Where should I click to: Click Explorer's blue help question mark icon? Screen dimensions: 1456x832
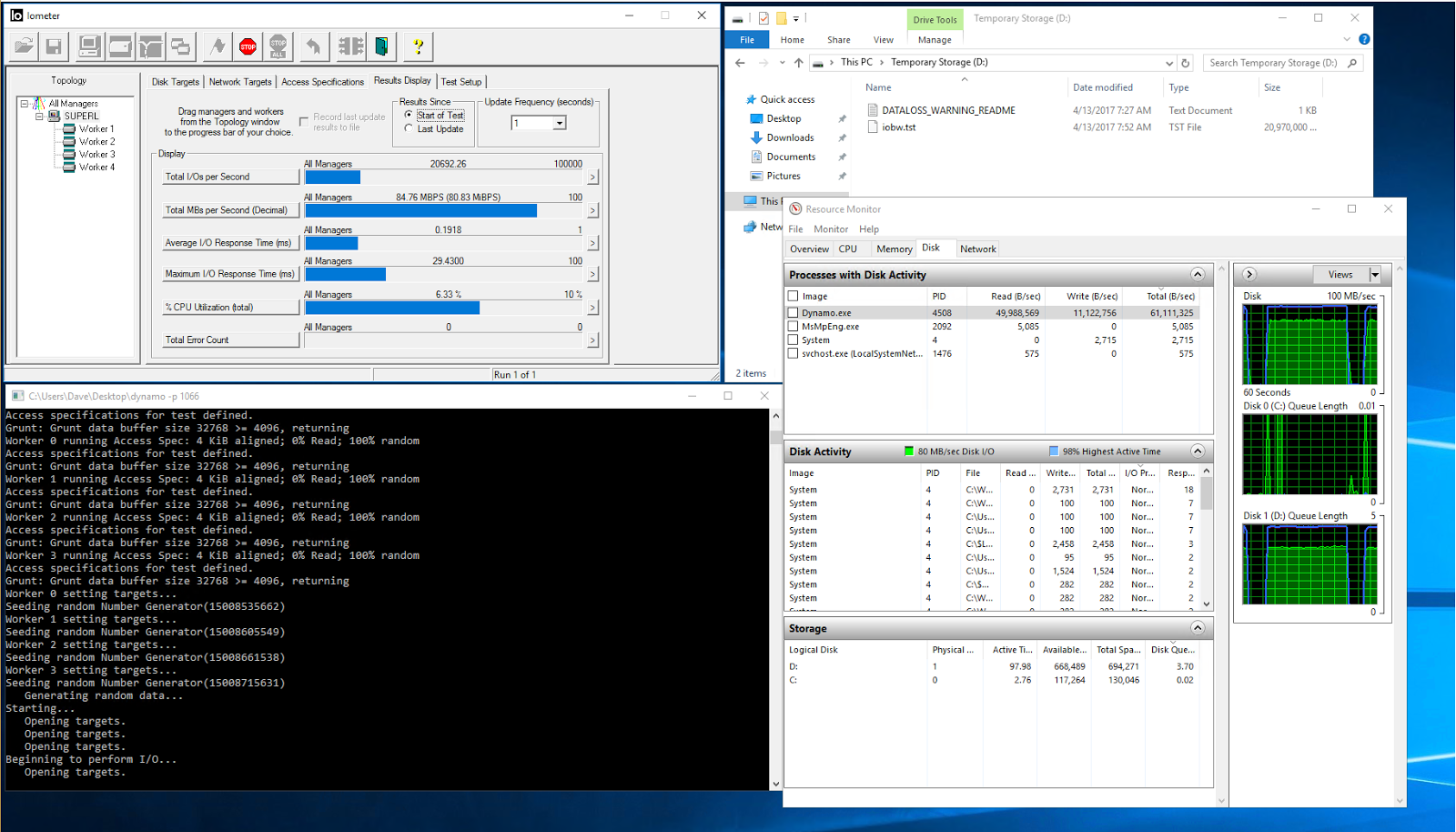coord(1364,39)
